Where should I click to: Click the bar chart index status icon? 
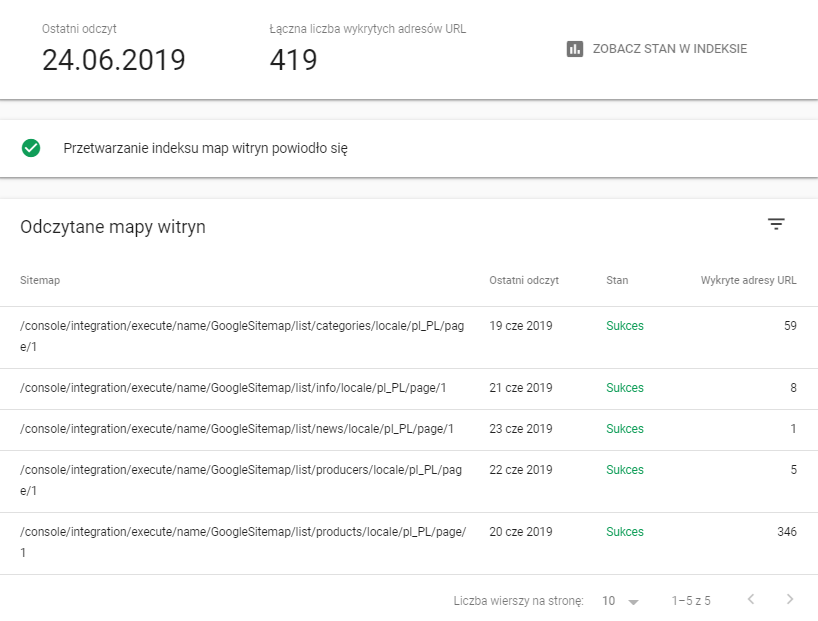point(574,49)
